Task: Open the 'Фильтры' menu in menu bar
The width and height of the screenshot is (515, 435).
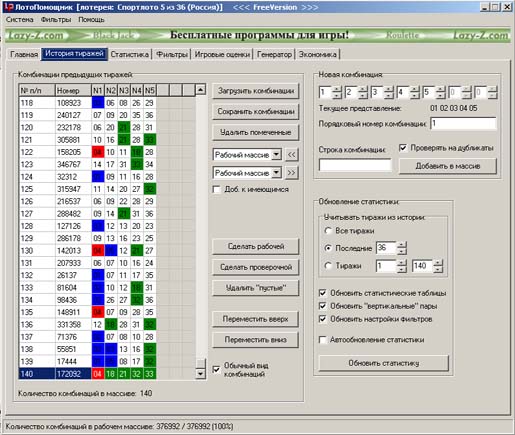Action: pos(56,20)
